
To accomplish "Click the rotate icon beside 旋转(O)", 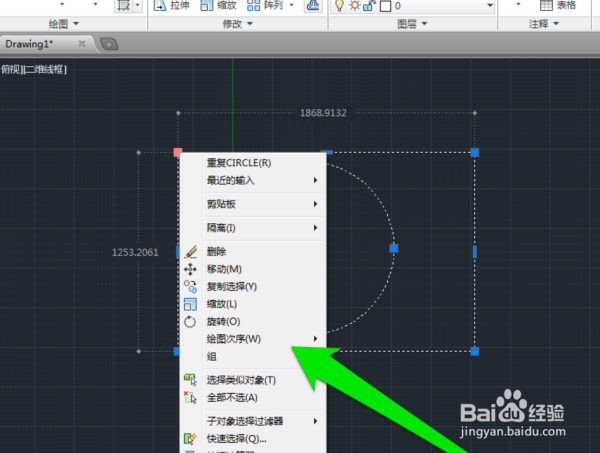I will click(190, 322).
